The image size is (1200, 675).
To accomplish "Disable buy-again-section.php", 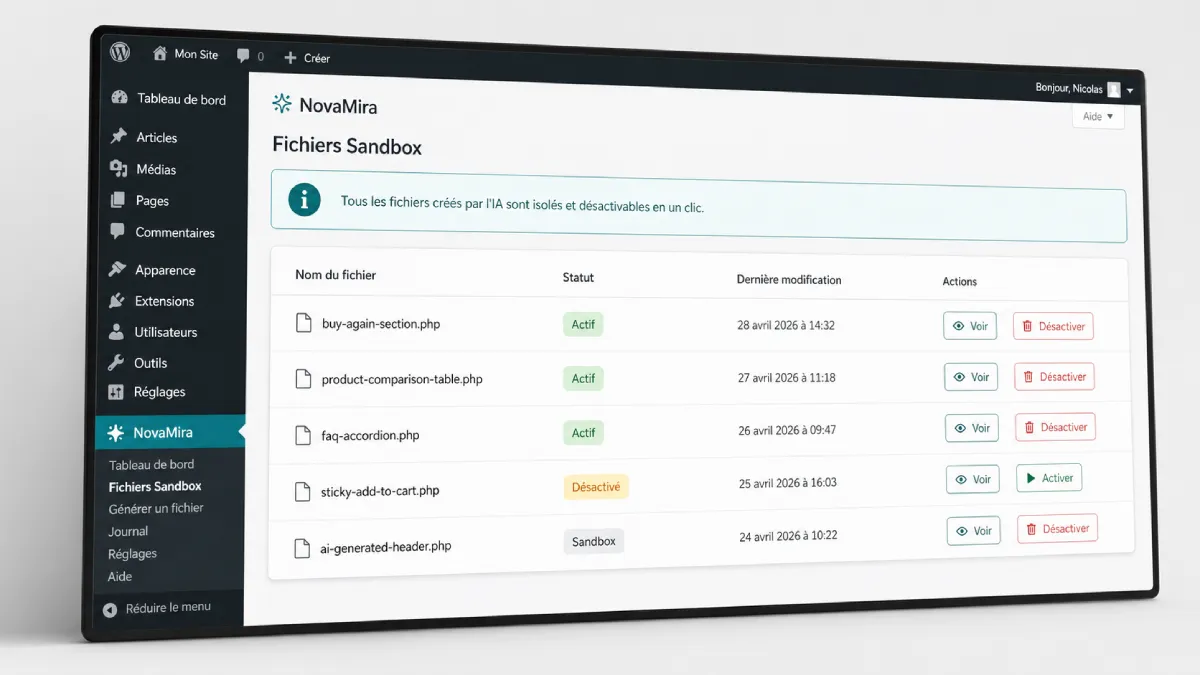I will (1053, 325).
